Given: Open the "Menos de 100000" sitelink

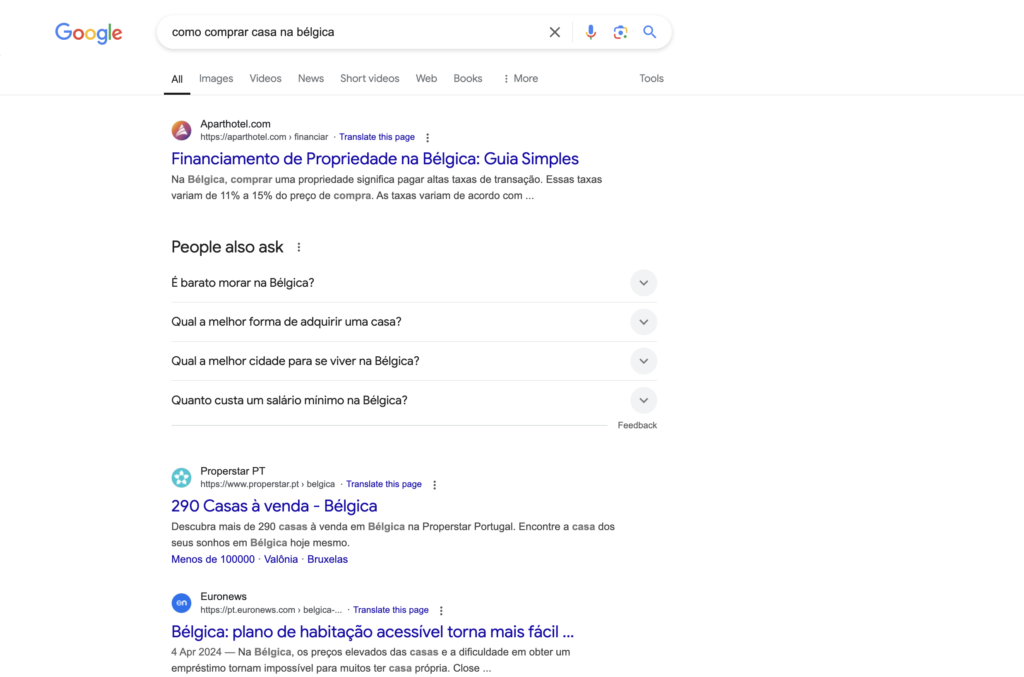Looking at the screenshot, I should point(213,559).
